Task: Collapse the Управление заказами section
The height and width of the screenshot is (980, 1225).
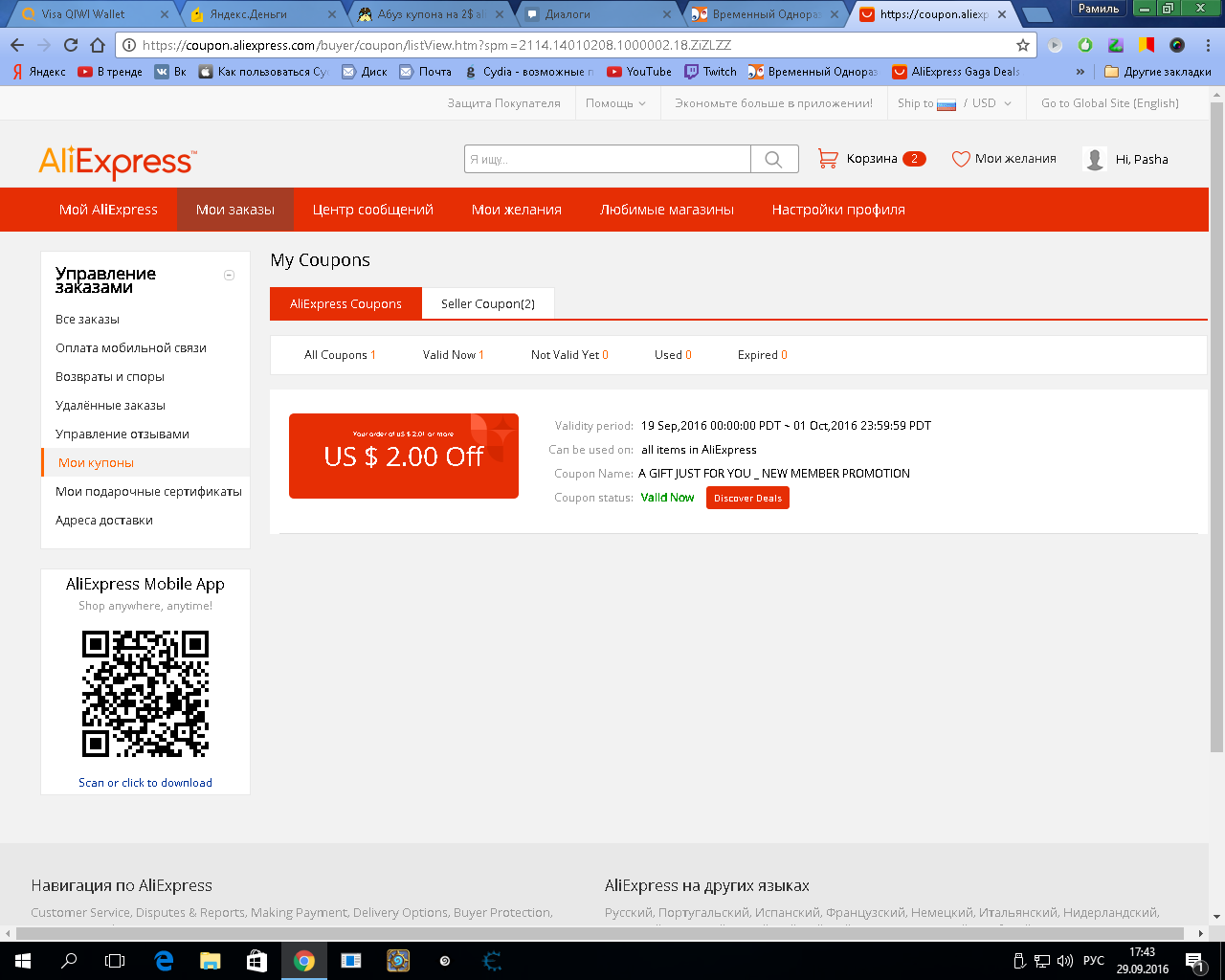Action: [x=229, y=276]
